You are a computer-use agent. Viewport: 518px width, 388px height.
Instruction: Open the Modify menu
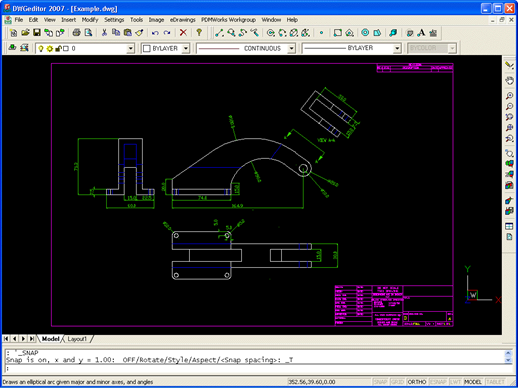(x=90, y=20)
